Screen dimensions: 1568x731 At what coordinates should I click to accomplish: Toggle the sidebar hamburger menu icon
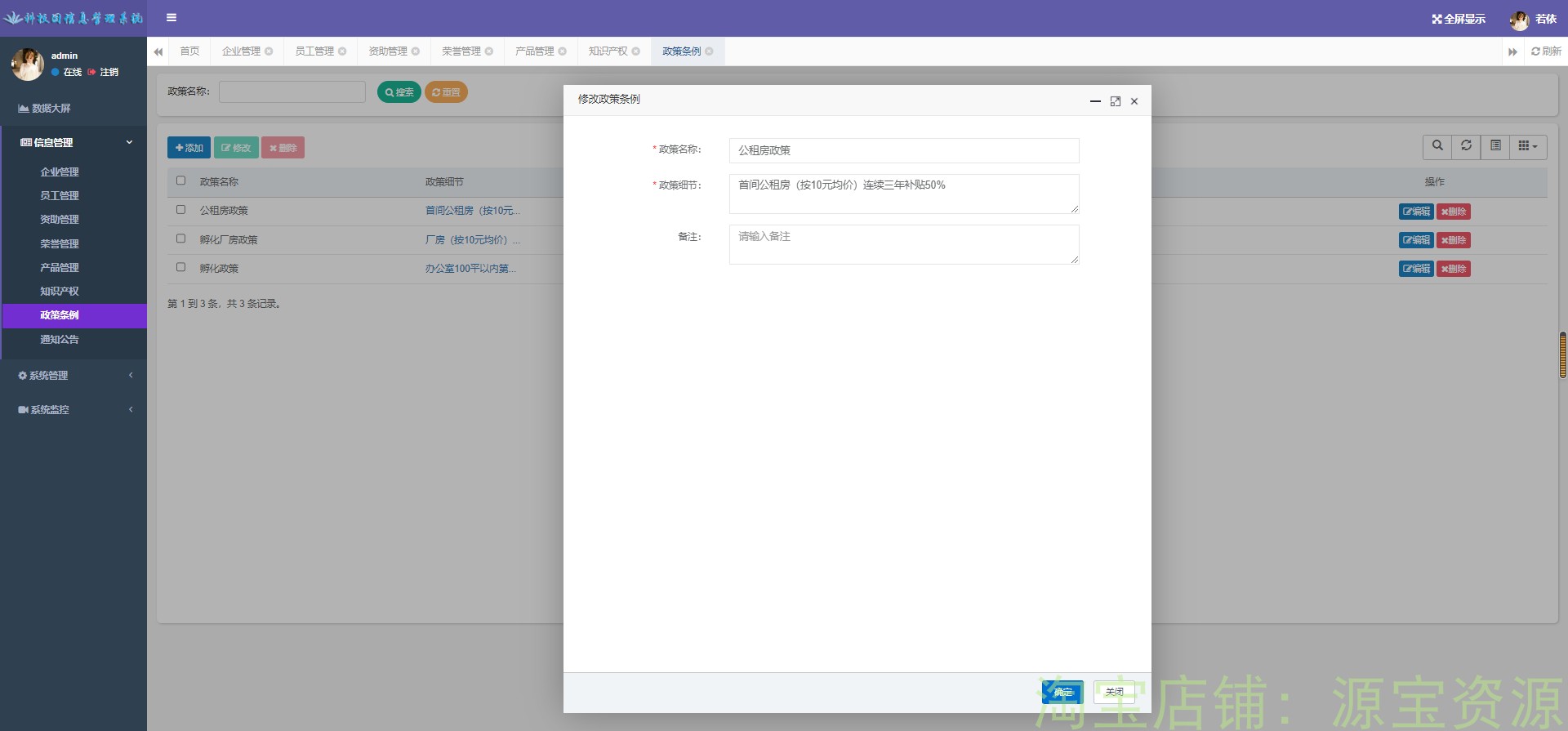click(171, 17)
